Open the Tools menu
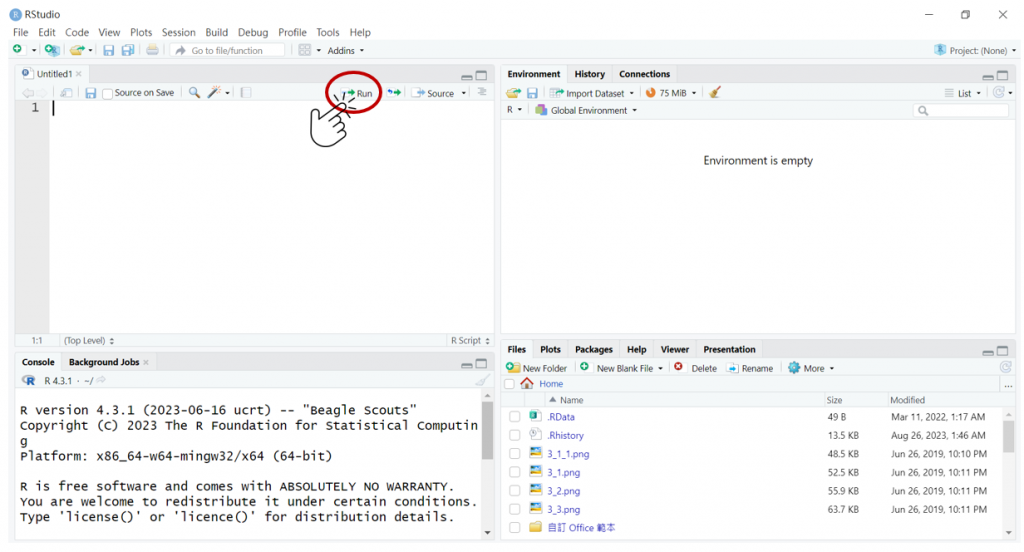The width and height of the screenshot is (1024, 552). tap(328, 32)
